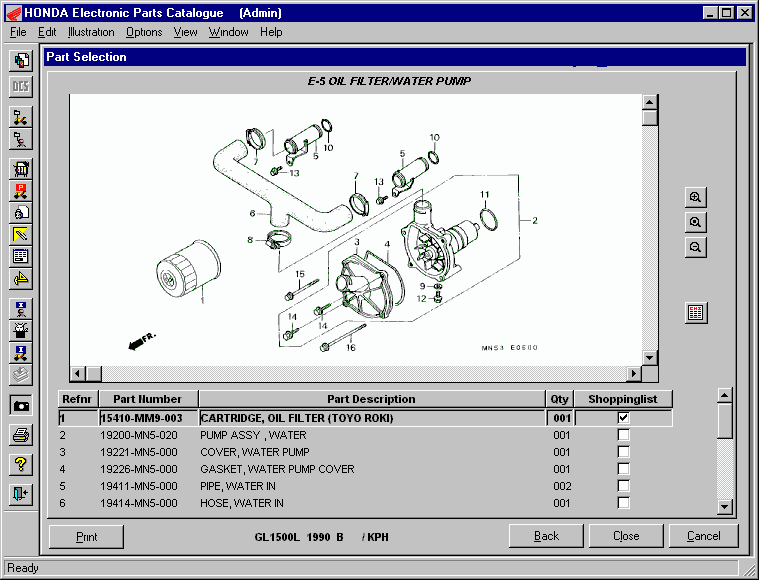Click the motorcycle with flag toolbar icon
Screen dimensions: 759x580
click(x=21, y=117)
